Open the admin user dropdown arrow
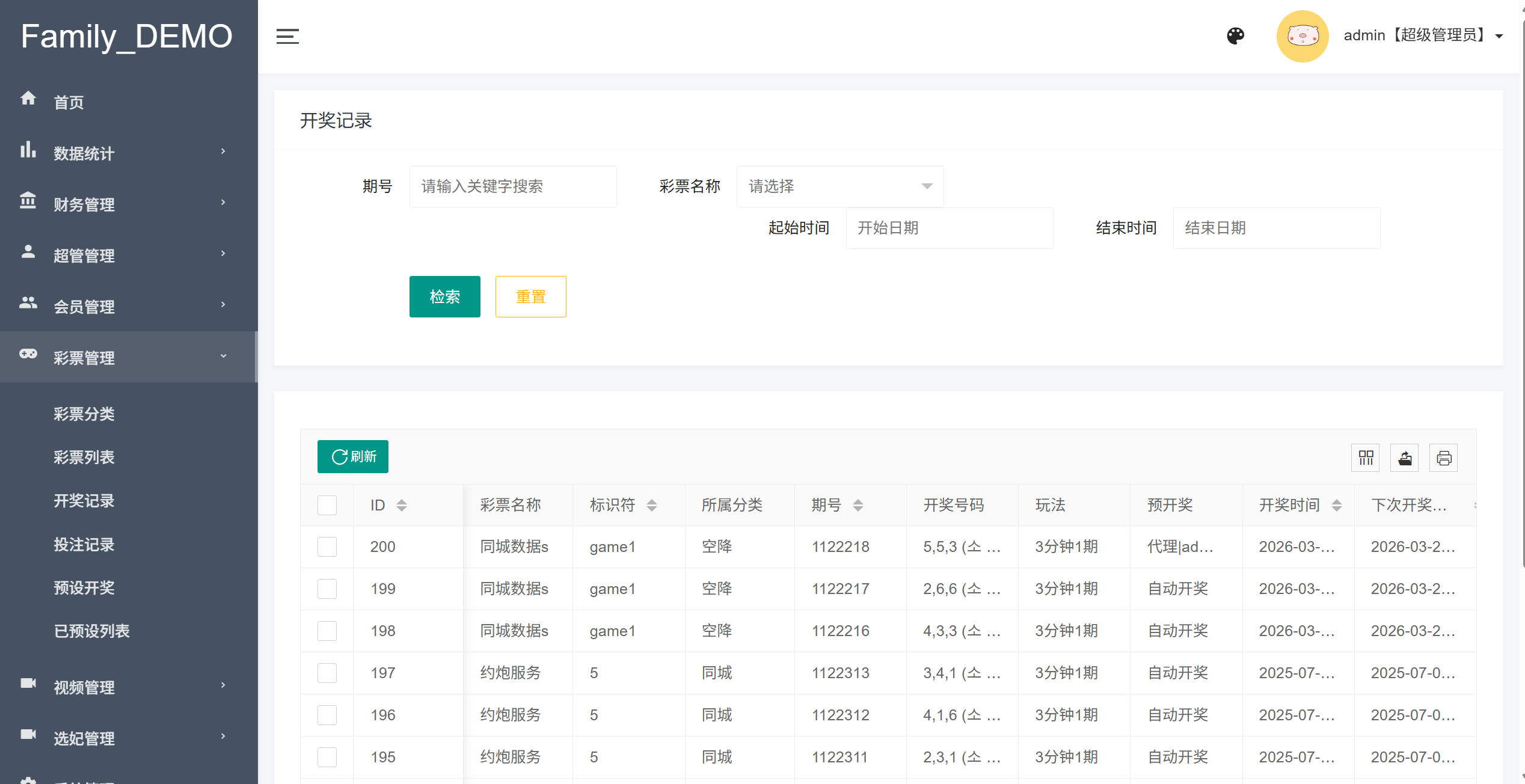This screenshot has height=784, width=1525. (x=1499, y=37)
